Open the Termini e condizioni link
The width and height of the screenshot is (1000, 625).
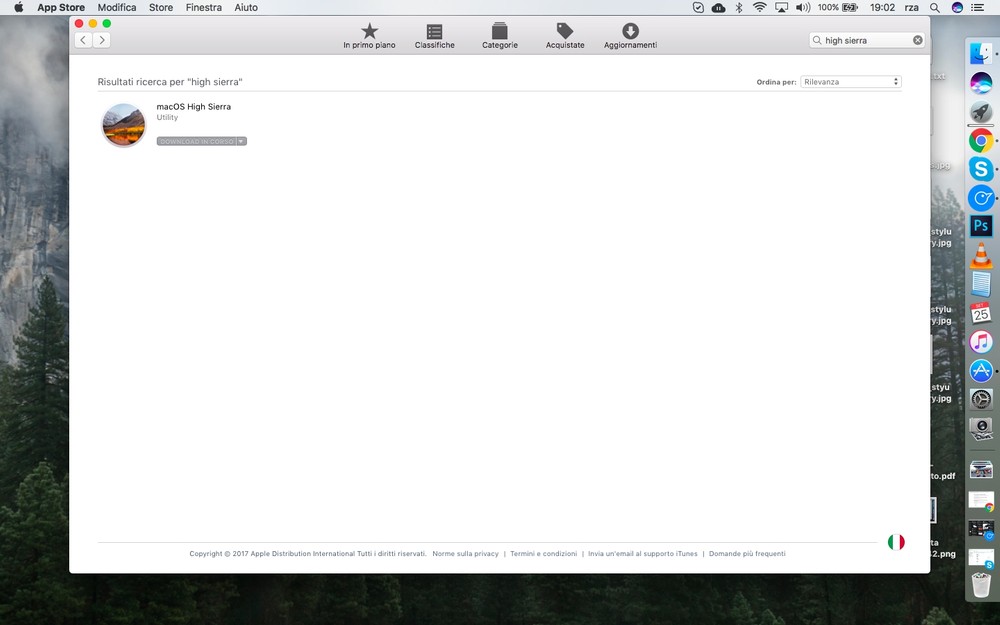[543, 554]
